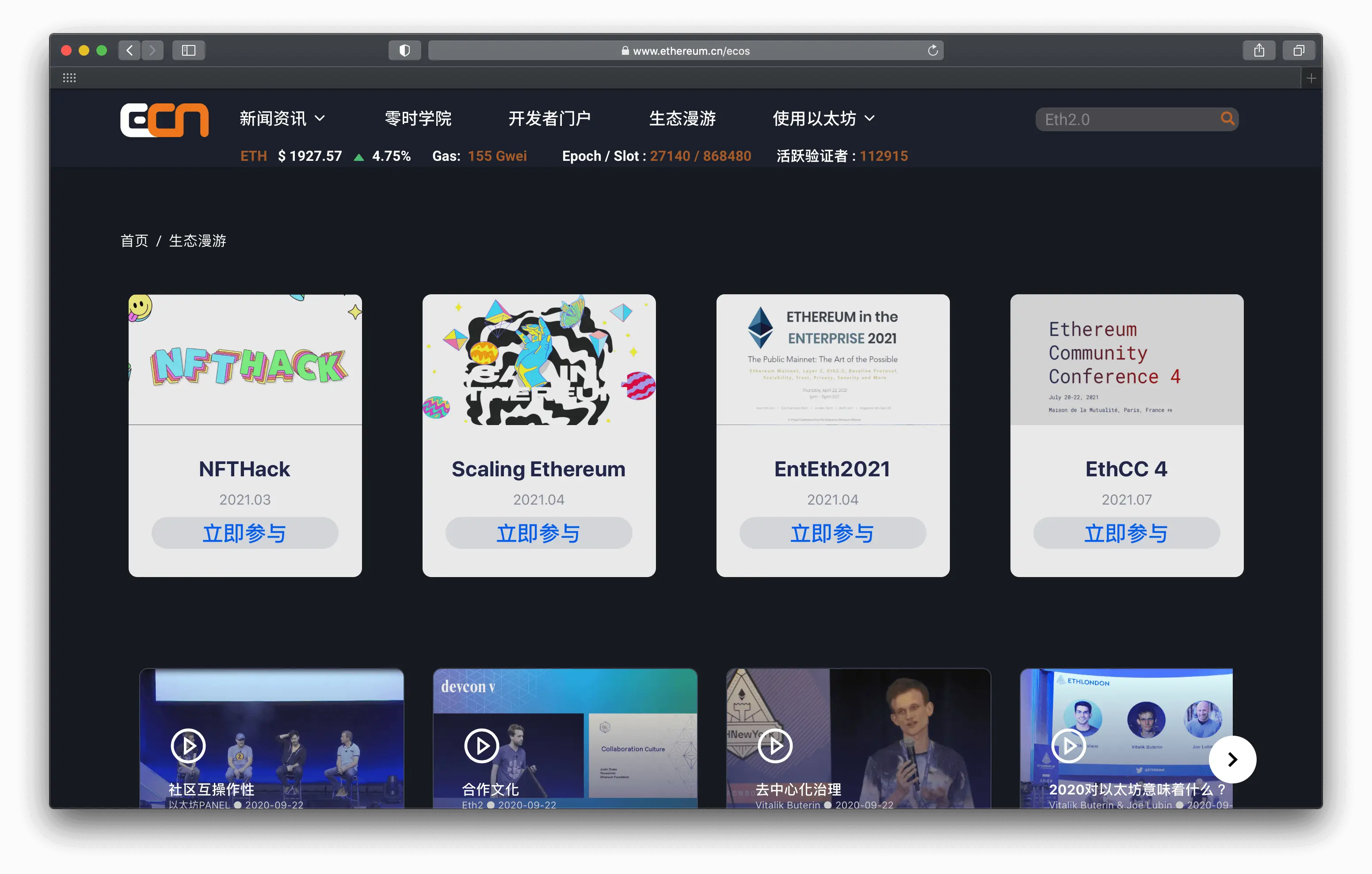The width and height of the screenshot is (1372, 874).
Task: Expand the 新闻资讯 dropdown menu
Action: pyautogui.click(x=282, y=118)
